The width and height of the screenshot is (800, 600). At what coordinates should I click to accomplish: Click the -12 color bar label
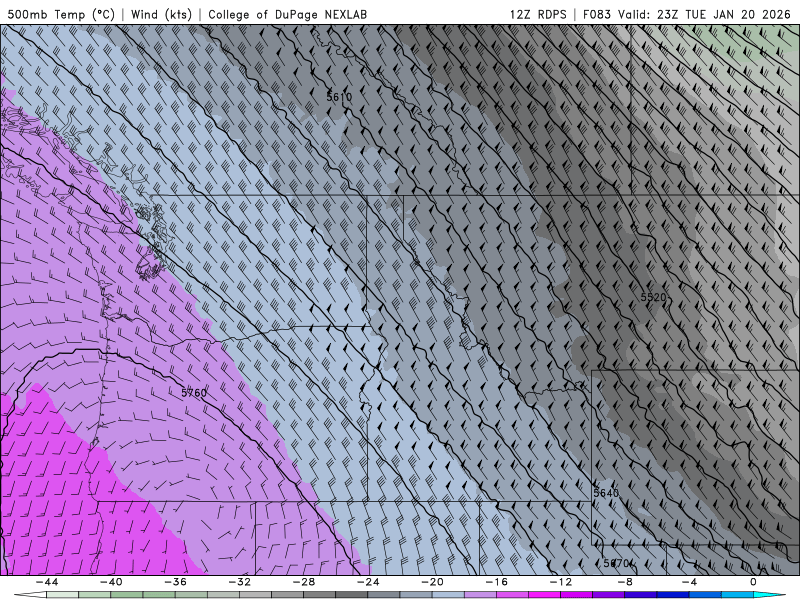pyautogui.click(x=561, y=582)
